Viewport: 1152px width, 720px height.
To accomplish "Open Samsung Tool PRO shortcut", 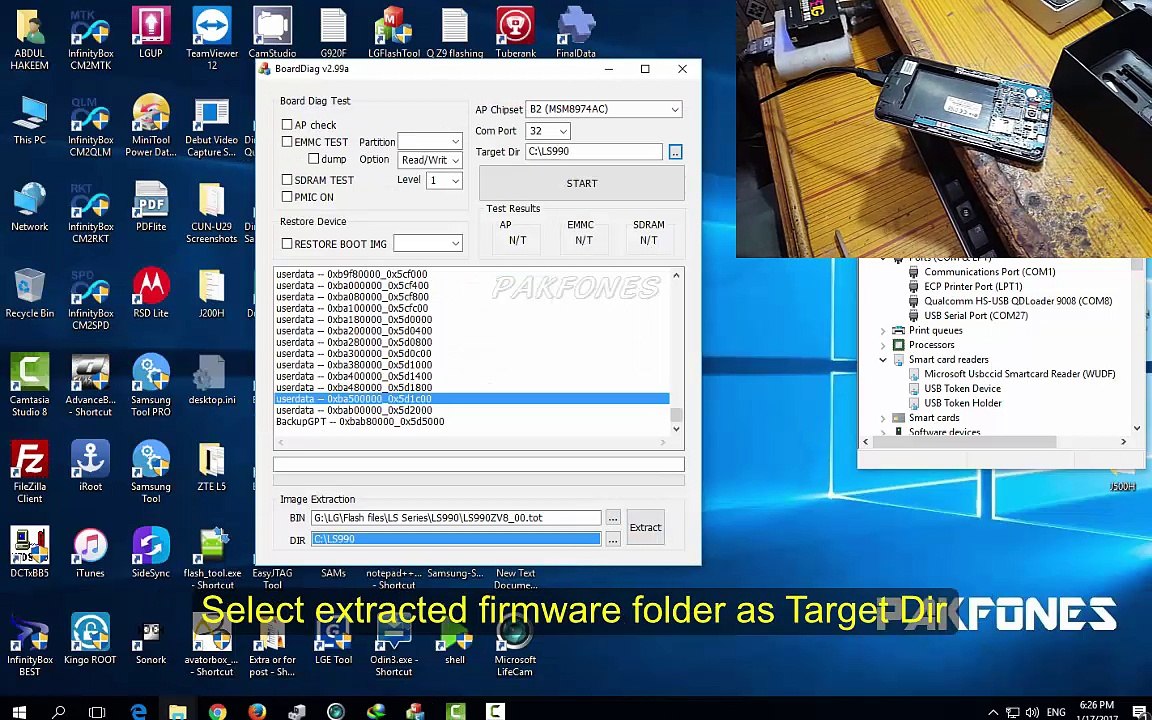I will (x=151, y=385).
